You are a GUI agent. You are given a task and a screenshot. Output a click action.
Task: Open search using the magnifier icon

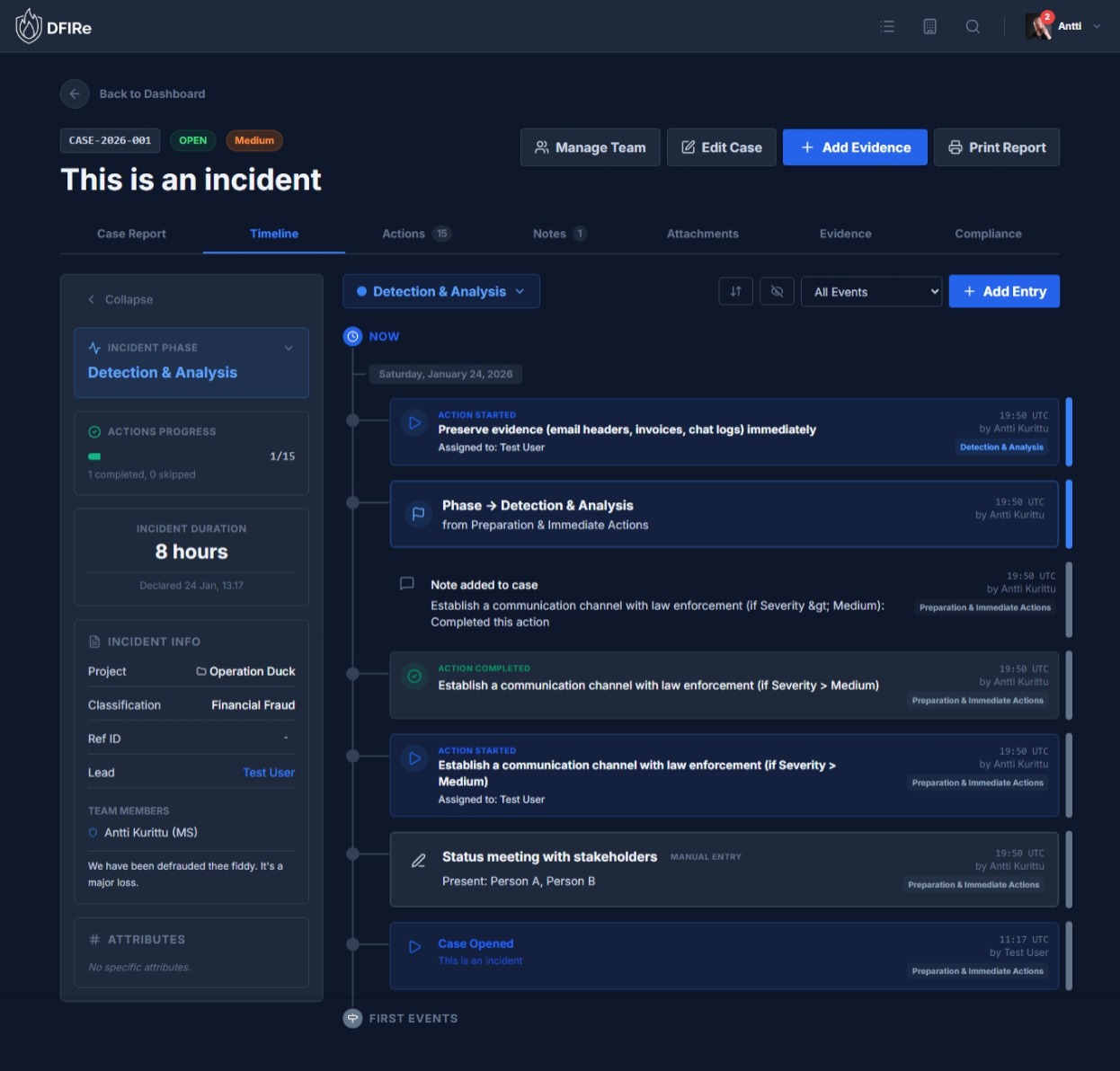pyautogui.click(x=973, y=26)
